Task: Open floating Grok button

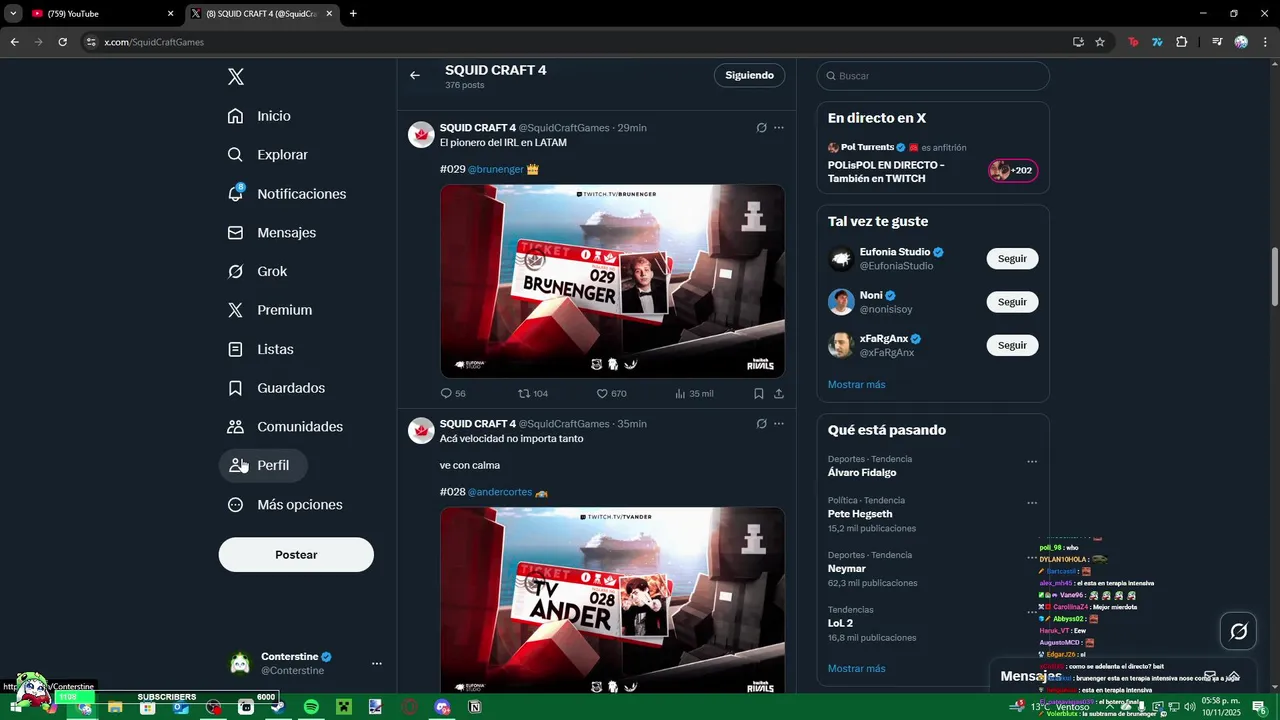Action: coord(1238,631)
